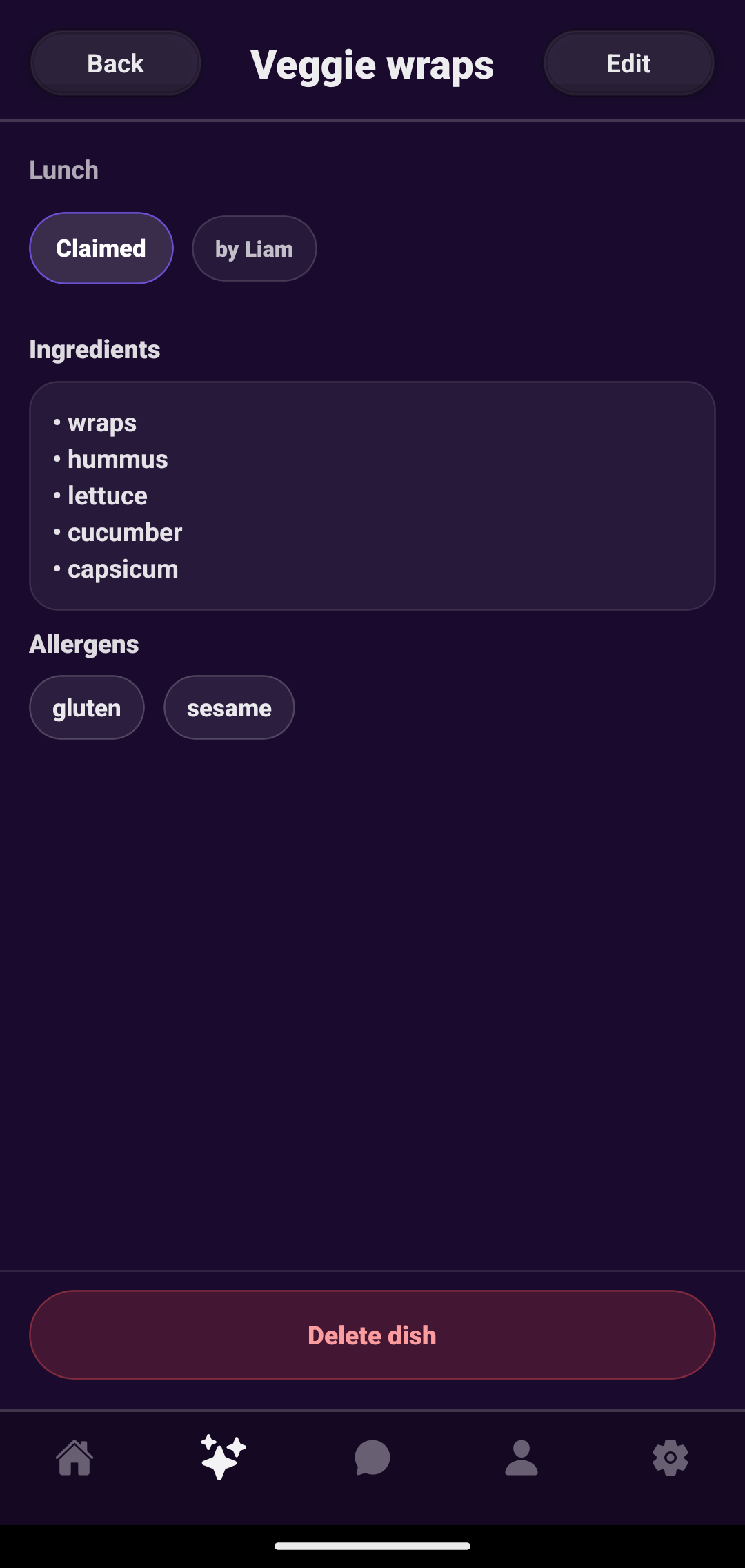Screen dimensions: 745x1568
Task: Toggle the Claimed status pill
Action: 101,248
